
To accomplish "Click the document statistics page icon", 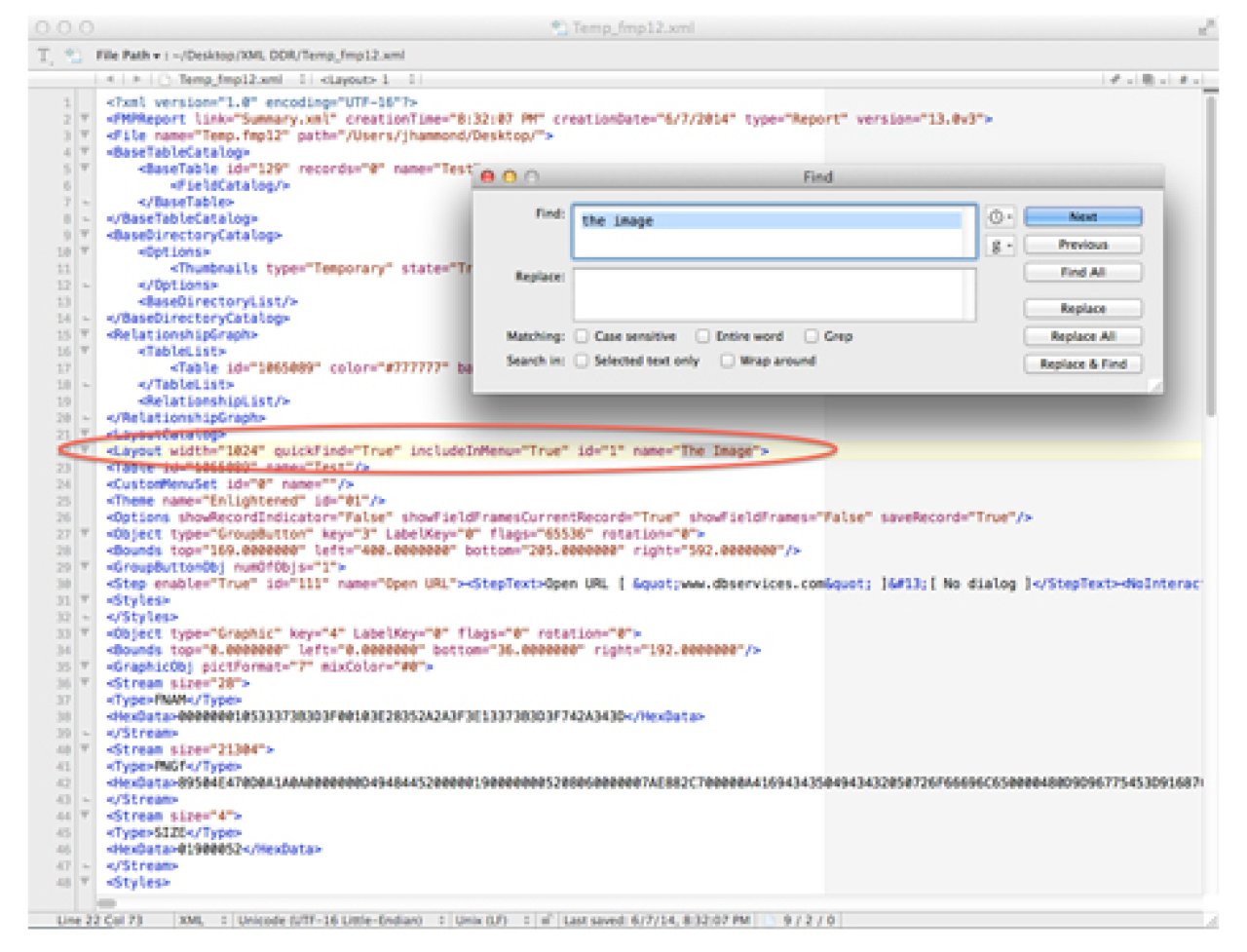I will 770,920.
